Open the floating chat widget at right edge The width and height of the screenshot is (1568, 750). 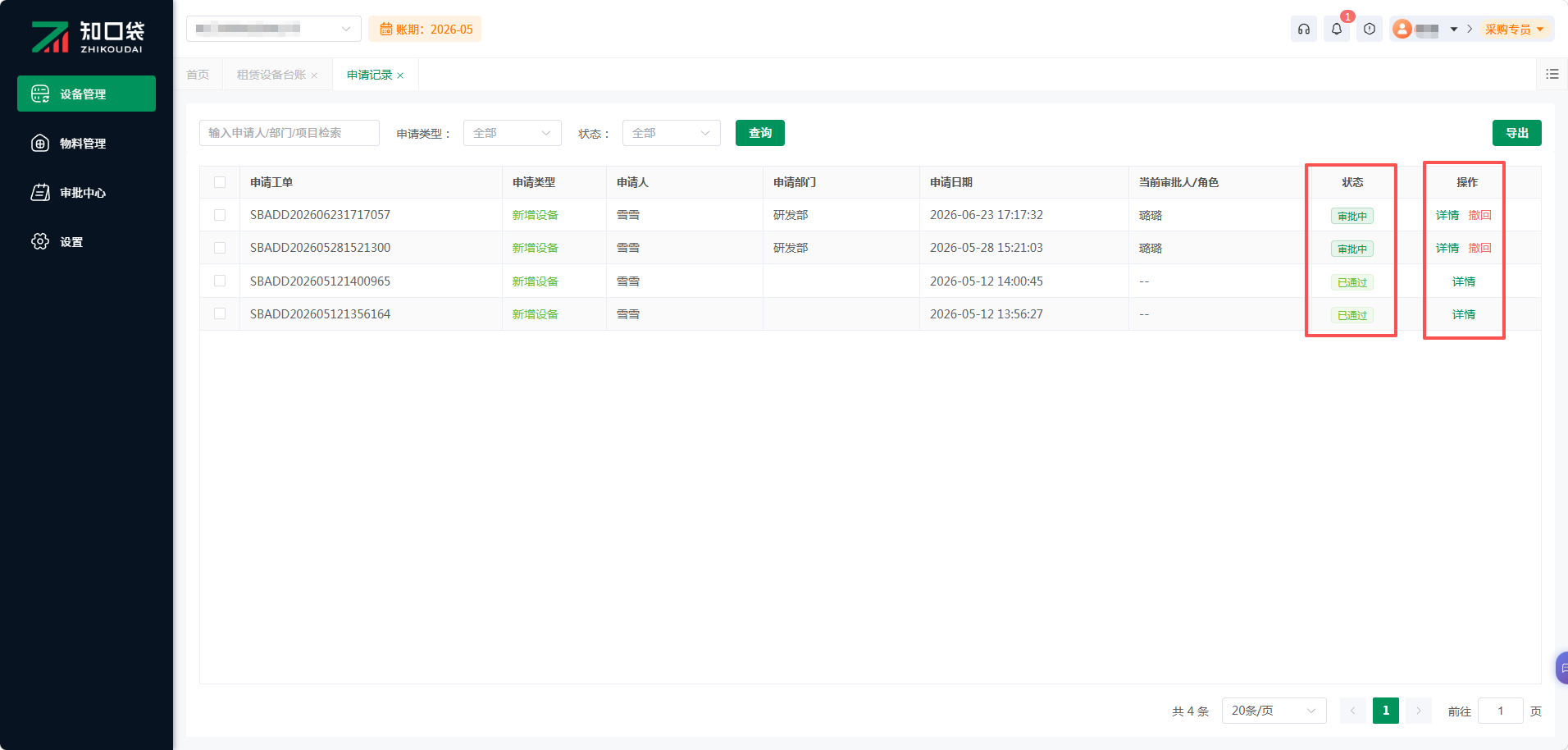(1562, 668)
